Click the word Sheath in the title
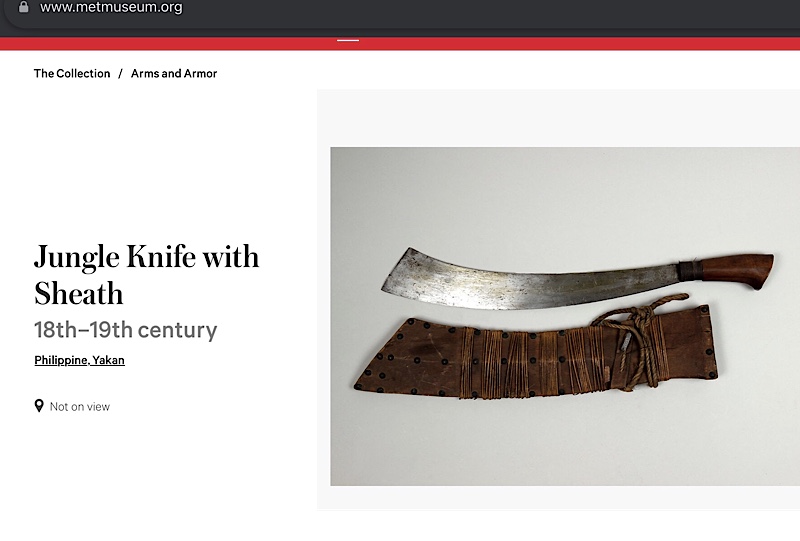The image size is (800, 541). point(79,293)
